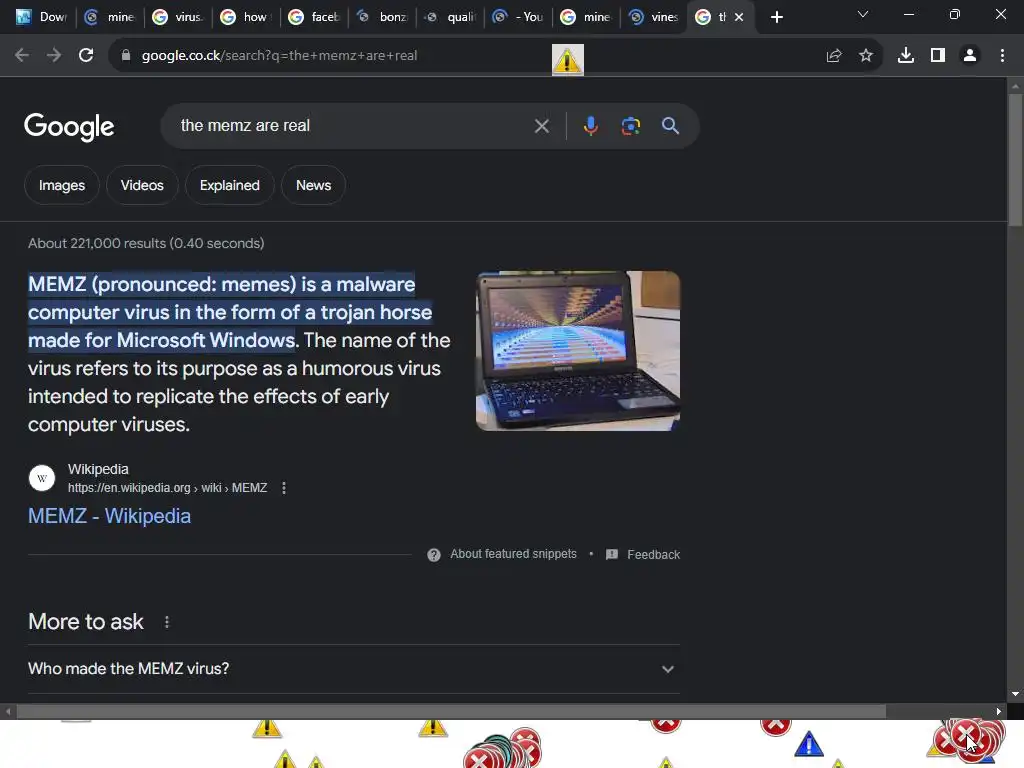This screenshot has height=768, width=1024.
Task: Reload the current page
Action: coord(86,56)
